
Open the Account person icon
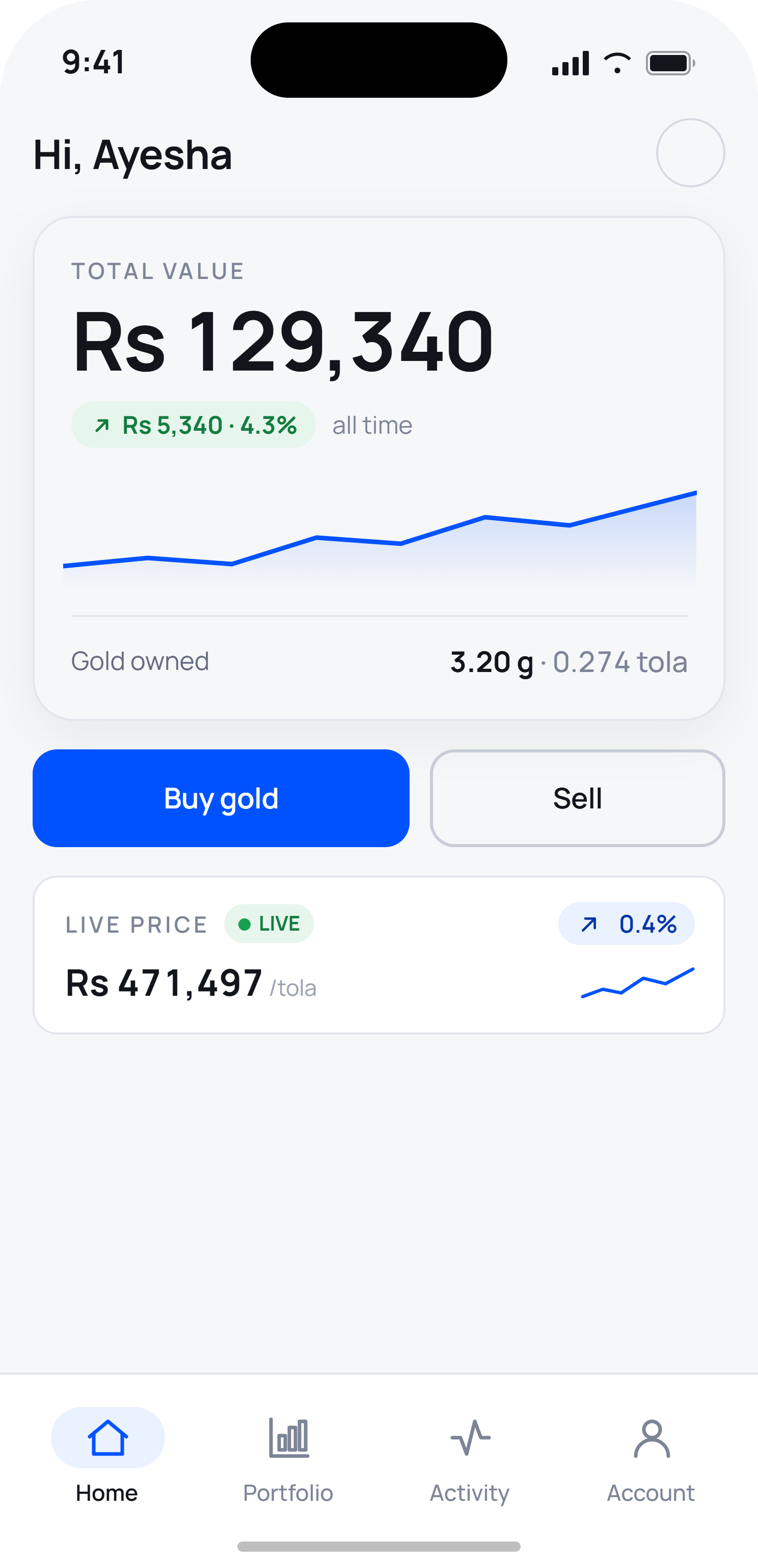click(x=652, y=1439)
